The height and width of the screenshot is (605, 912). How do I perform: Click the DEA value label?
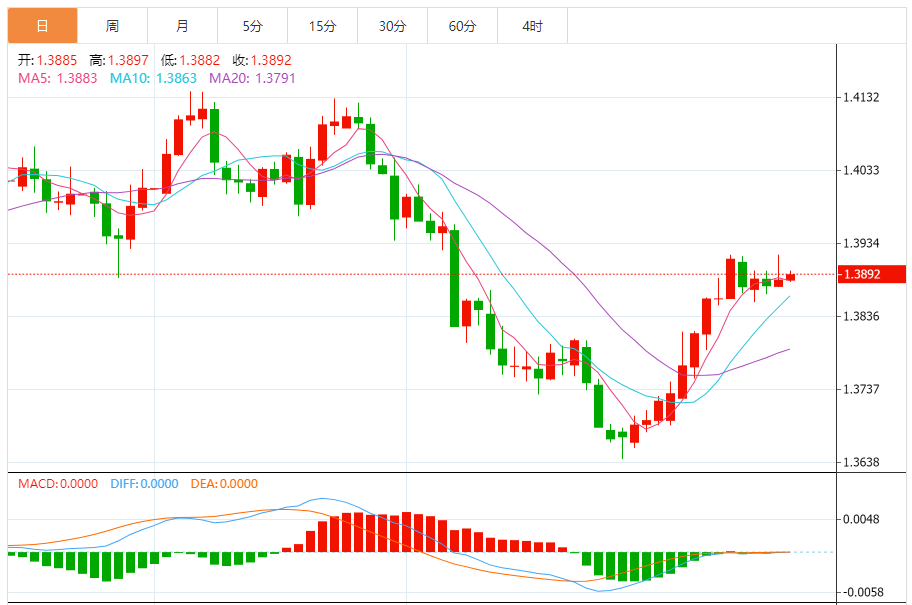point(225,484)
